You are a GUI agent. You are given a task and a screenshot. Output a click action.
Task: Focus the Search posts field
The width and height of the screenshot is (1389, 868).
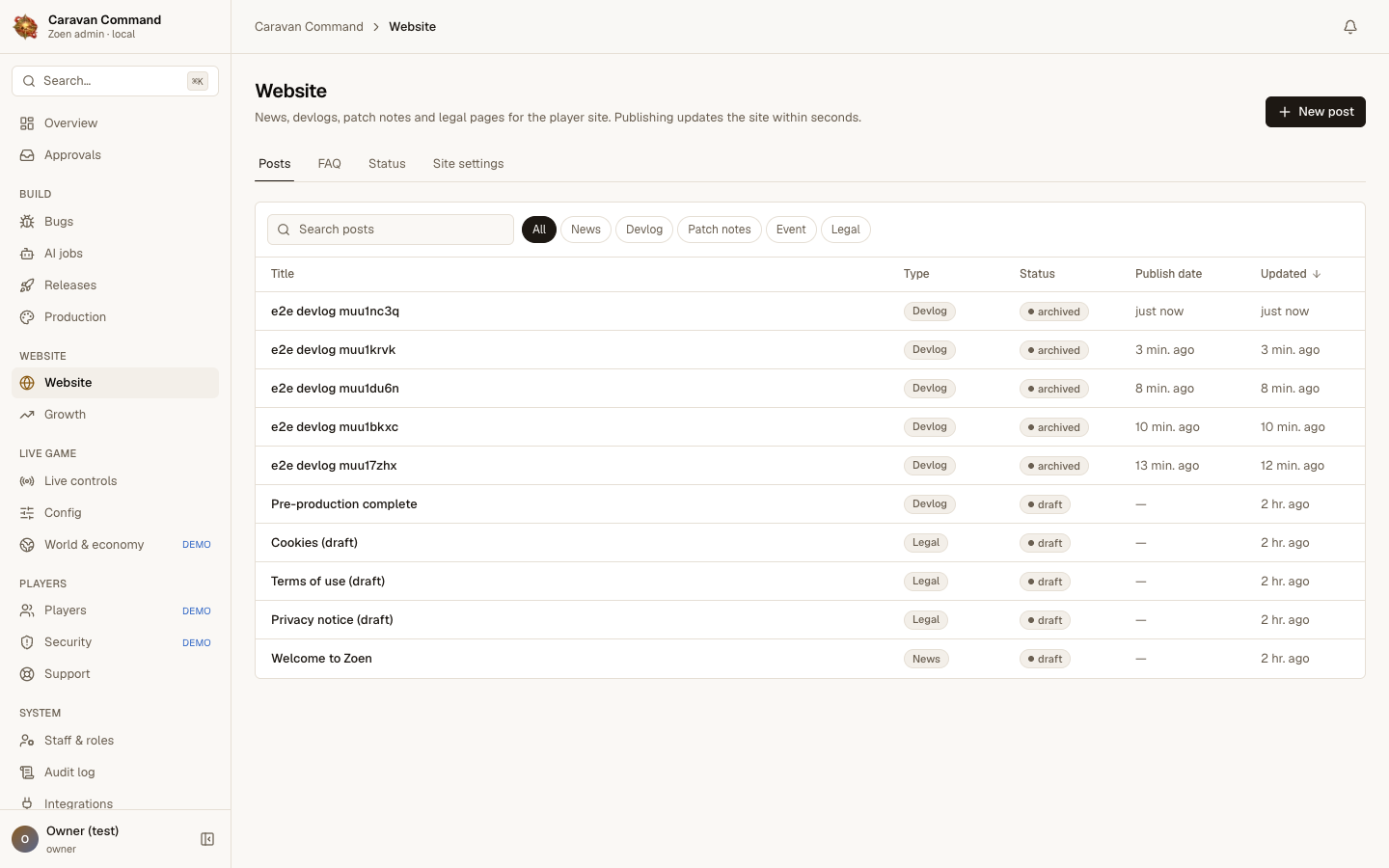coord(391,230)
